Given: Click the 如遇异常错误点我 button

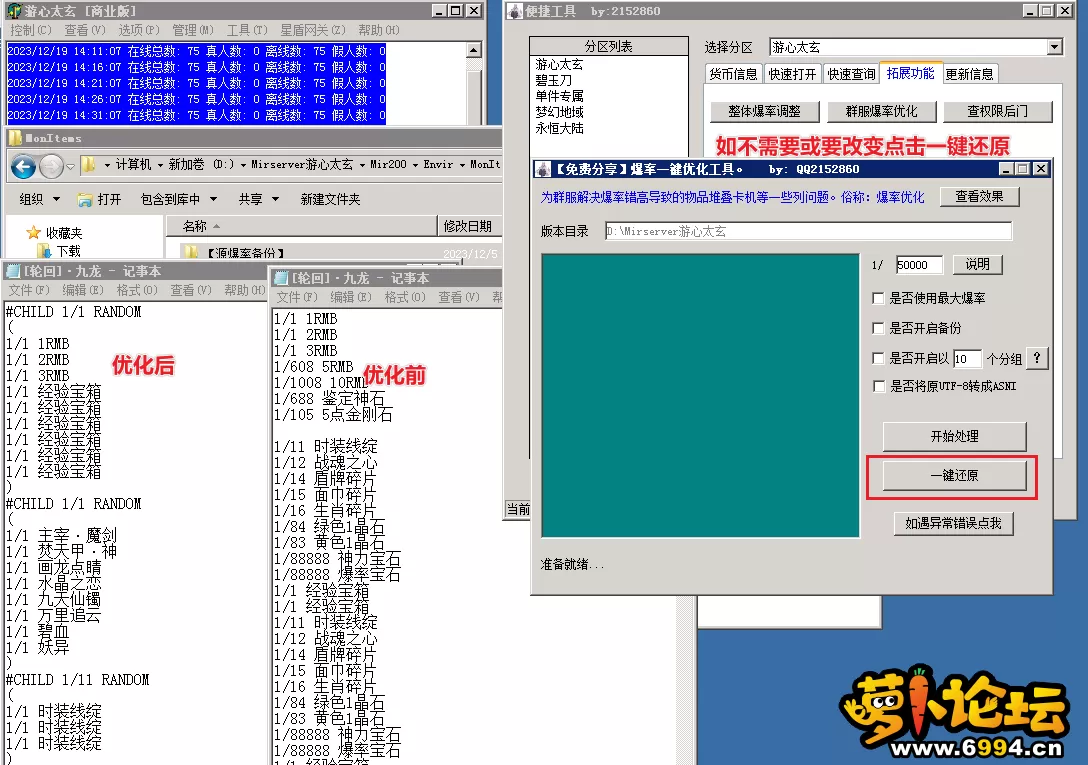Looking at the screenshot, I should click(x=953, y=523).
